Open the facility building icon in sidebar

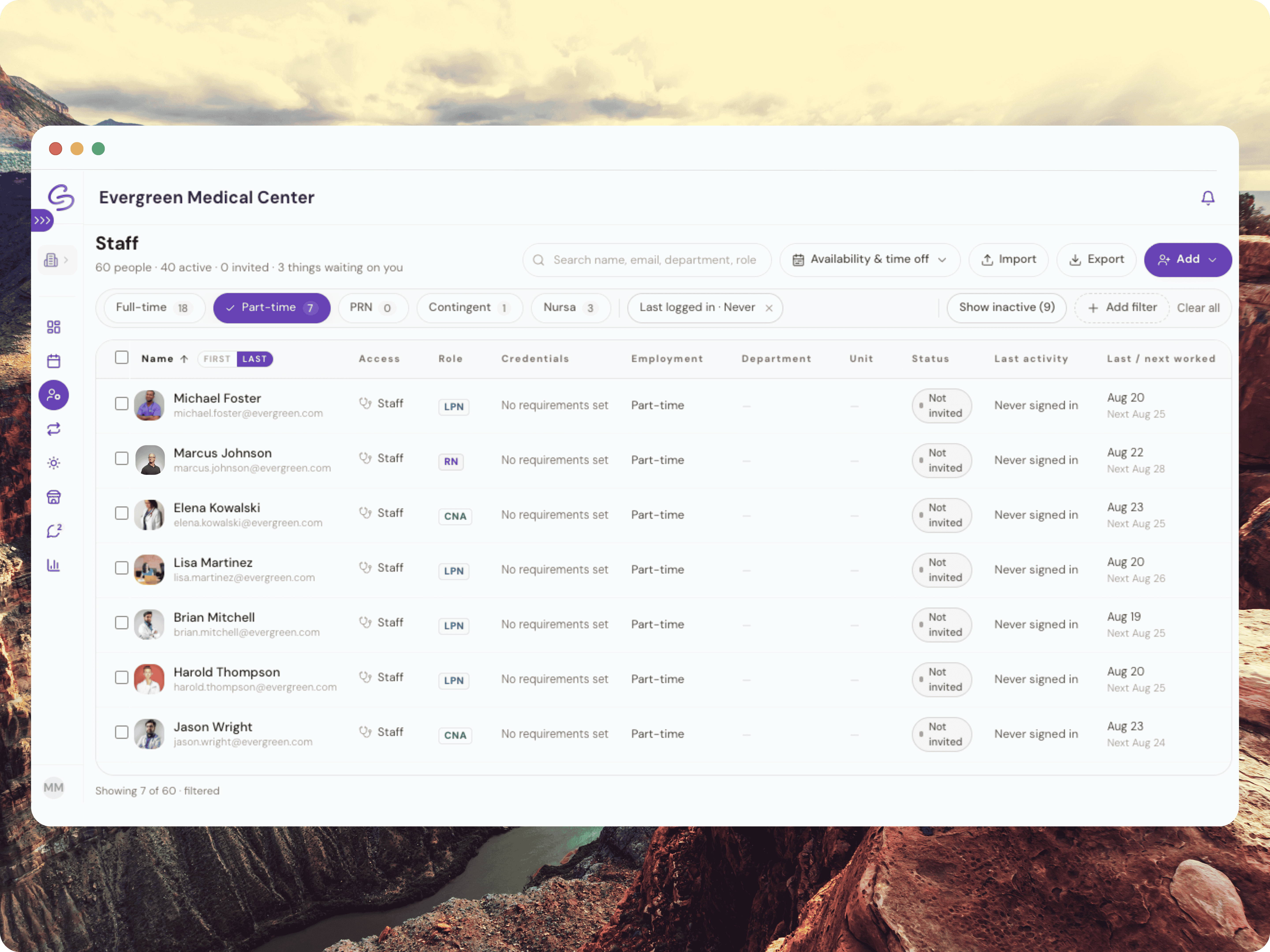click(51, 260)
